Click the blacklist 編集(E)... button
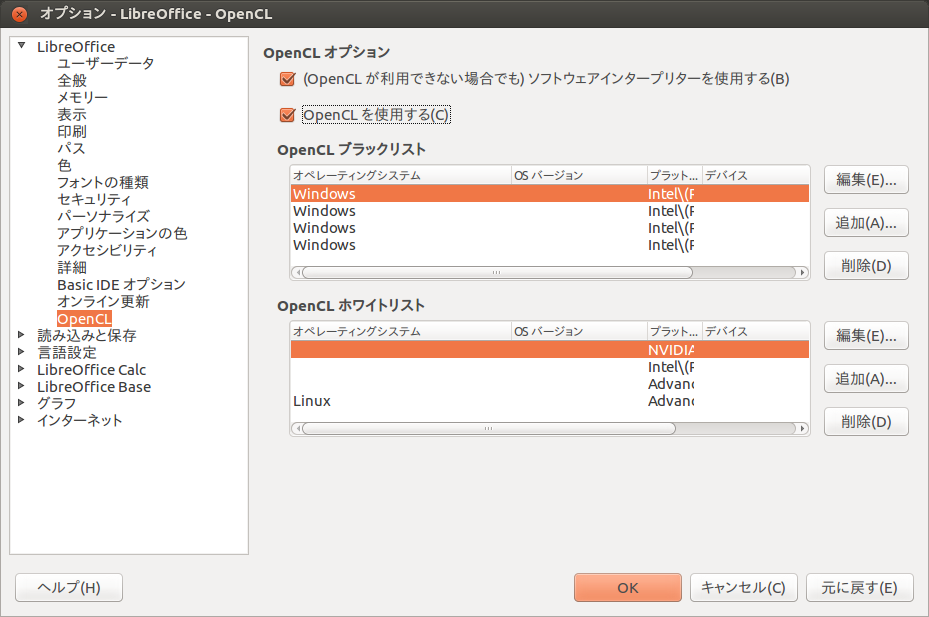This screenshot has height=617, width=929. pyautogui.click(x=866, y=180)
